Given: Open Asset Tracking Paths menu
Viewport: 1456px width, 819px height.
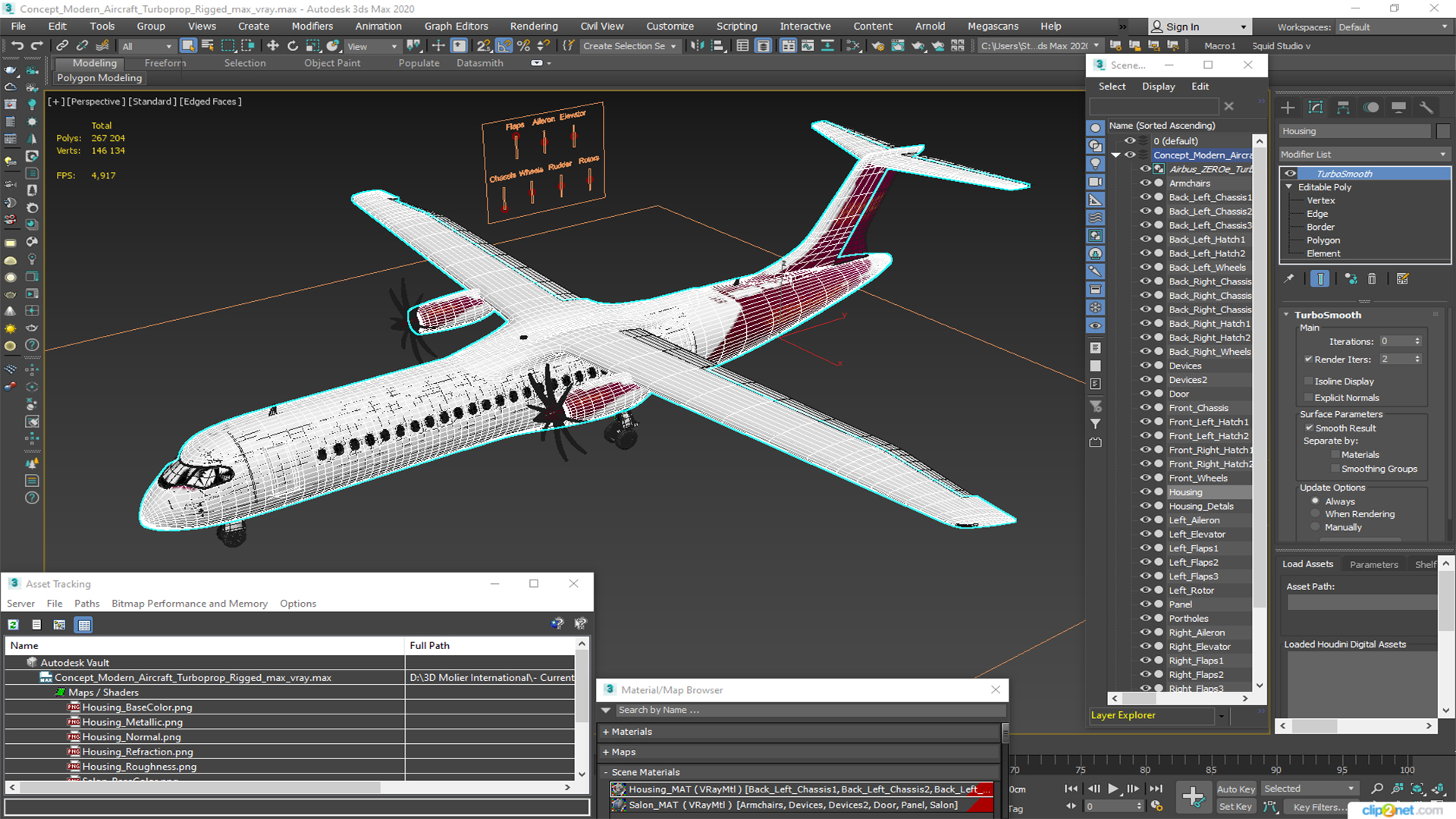Looking at the screenshot, I should [x=86, y=604].
